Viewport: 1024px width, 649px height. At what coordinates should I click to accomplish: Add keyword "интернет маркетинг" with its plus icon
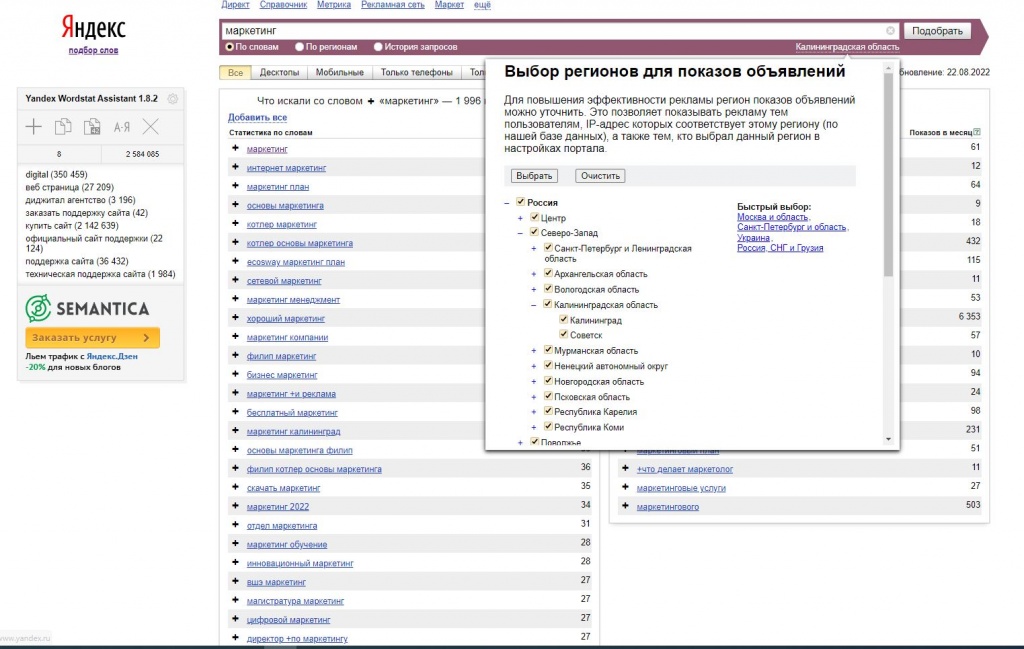coord(236,167)
